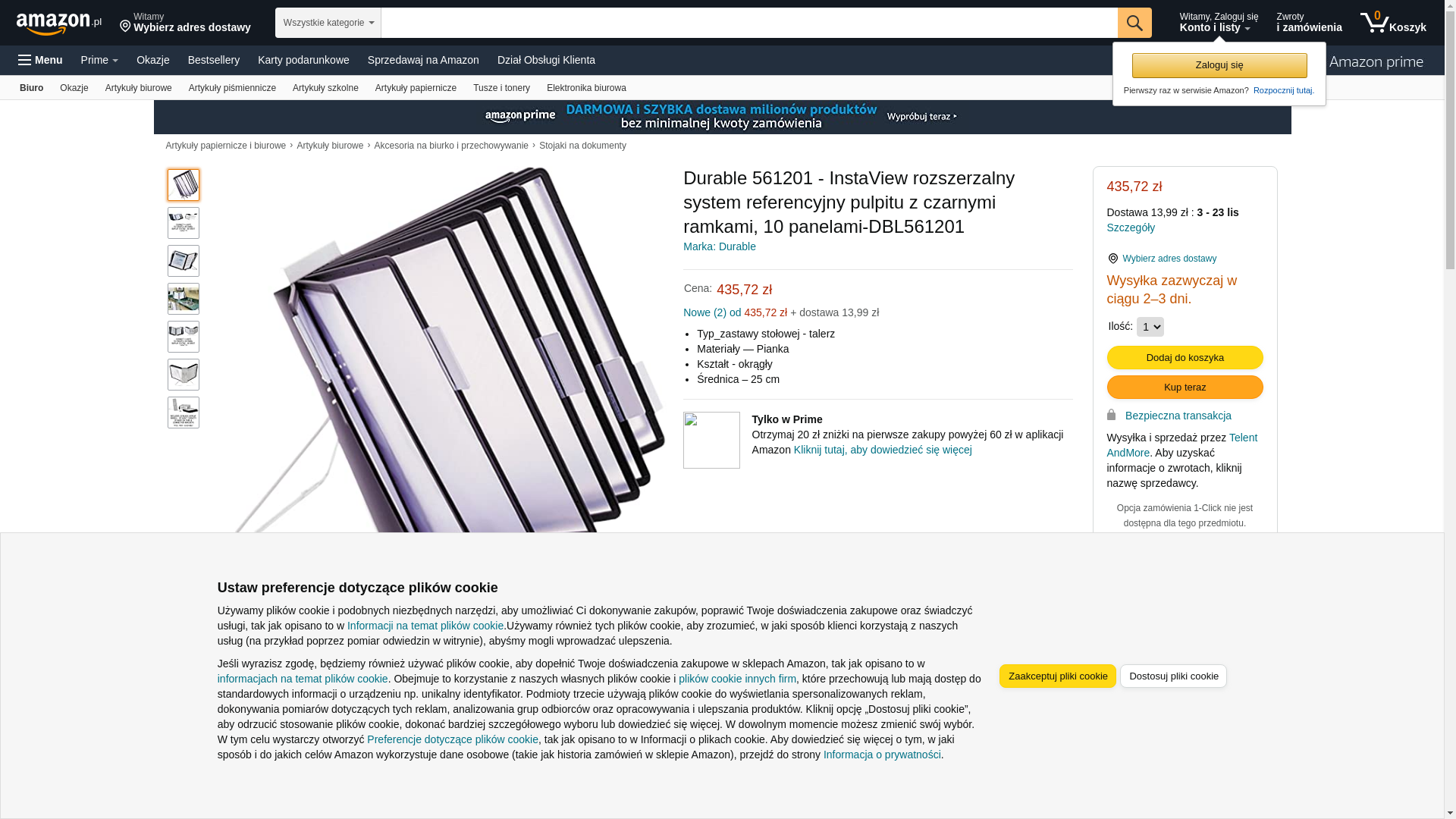Viewport: 1456px width, 819px height.
Task: Go to Karty podarunkowe in navigation
Action: (303, 60)
